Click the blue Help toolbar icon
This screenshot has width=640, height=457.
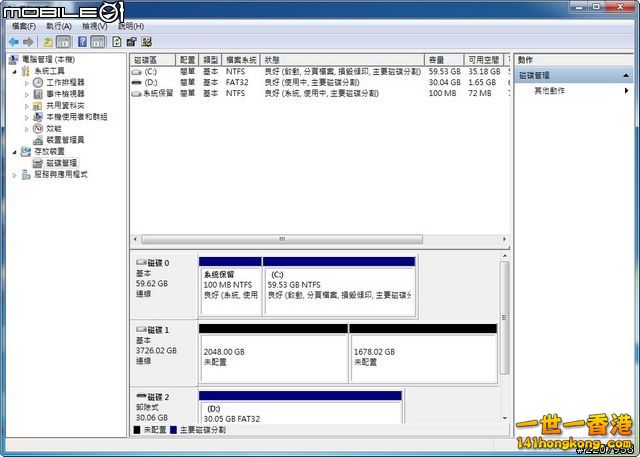tap(81, 42)
